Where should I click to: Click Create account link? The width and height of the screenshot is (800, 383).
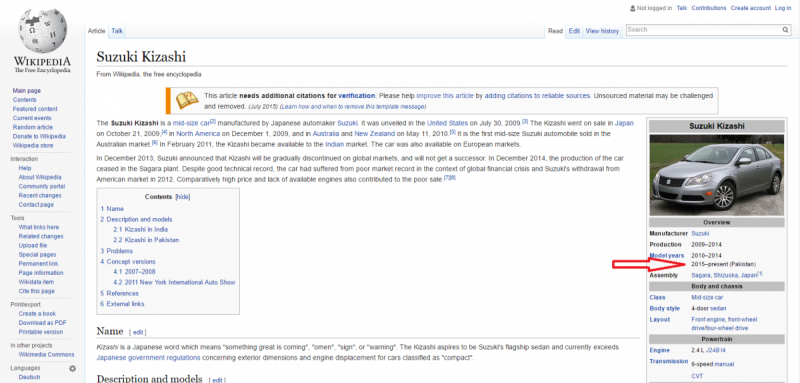pos(751,8)
